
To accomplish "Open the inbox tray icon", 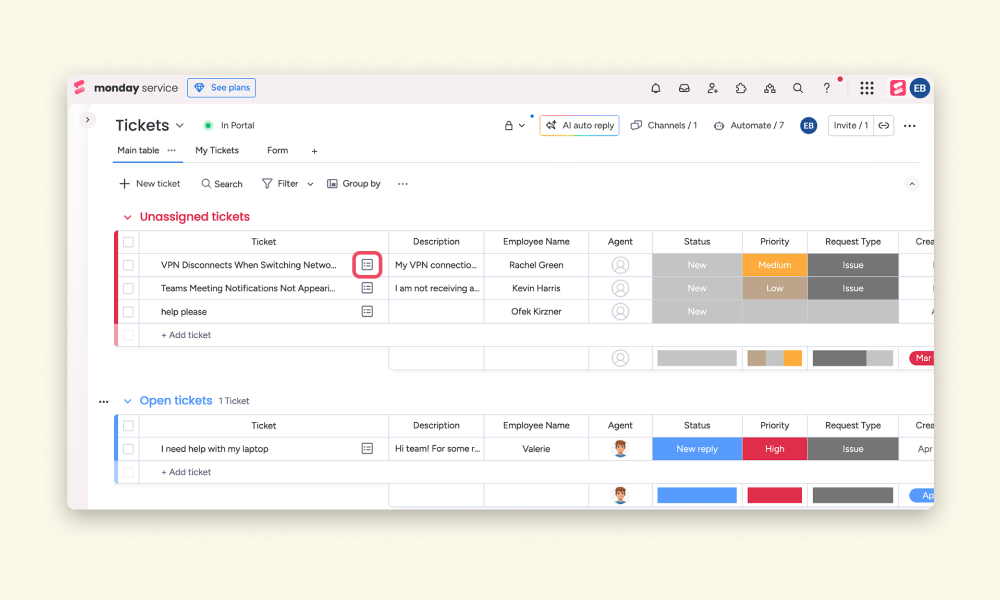I will point(684,88).
